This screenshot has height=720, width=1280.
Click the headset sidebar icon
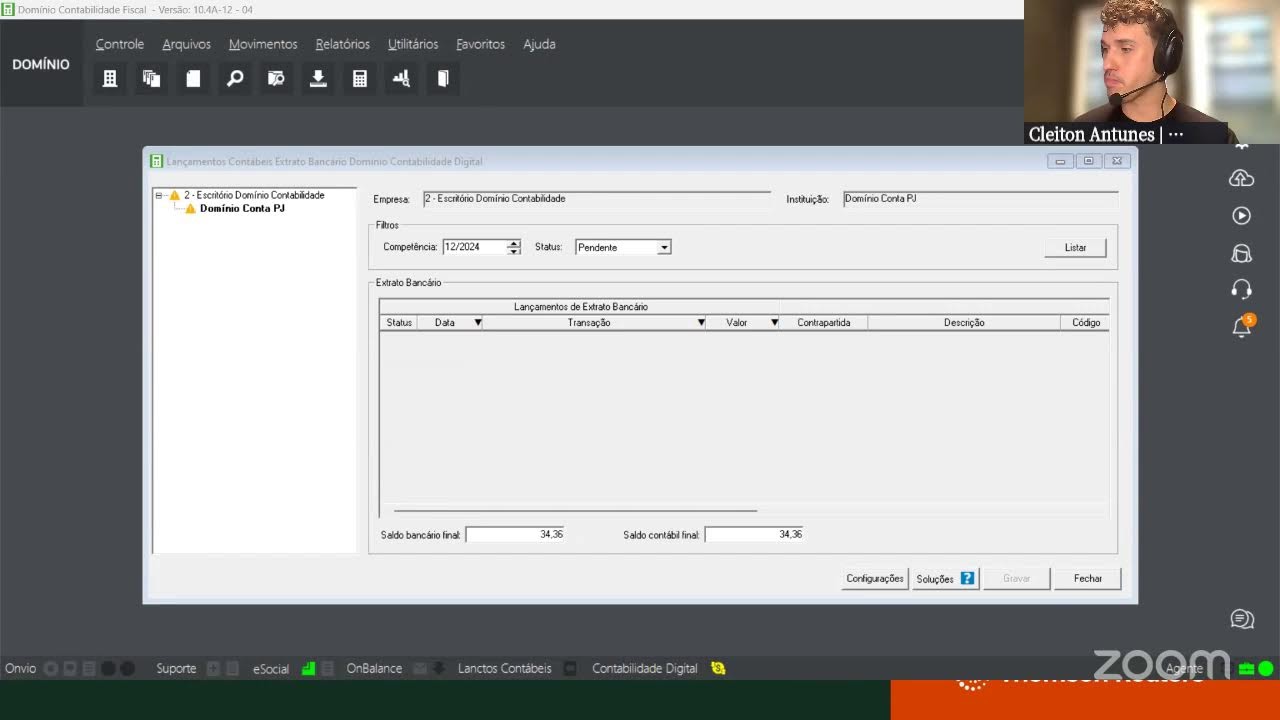[x=1241, y=290]
